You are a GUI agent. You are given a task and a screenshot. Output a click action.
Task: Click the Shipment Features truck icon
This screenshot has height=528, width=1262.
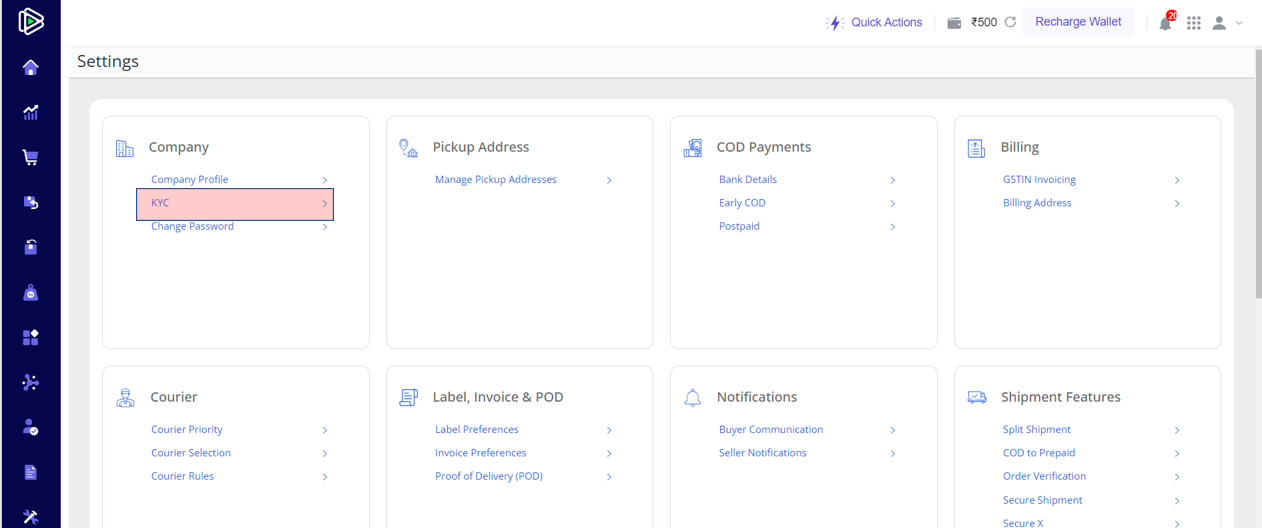[977, 398]
